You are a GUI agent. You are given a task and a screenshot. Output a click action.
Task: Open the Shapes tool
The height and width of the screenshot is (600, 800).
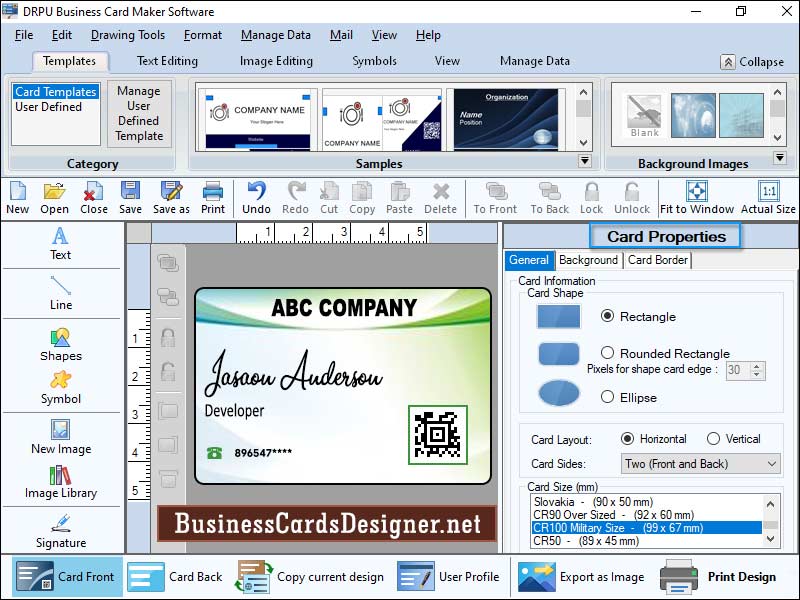[x=60, y=344]
